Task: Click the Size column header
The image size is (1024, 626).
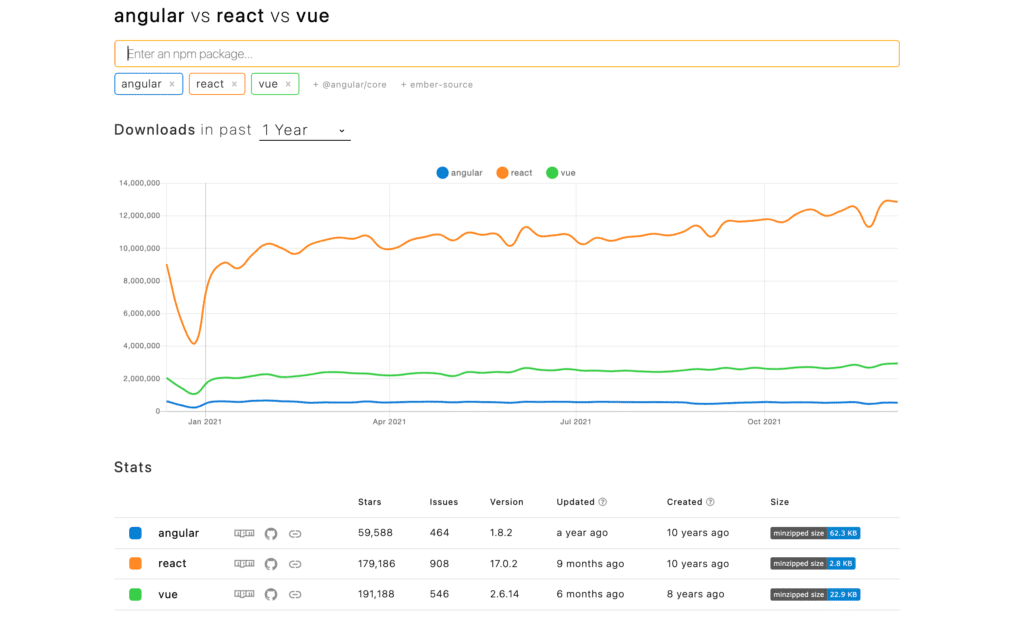Action: coord(780,502)
